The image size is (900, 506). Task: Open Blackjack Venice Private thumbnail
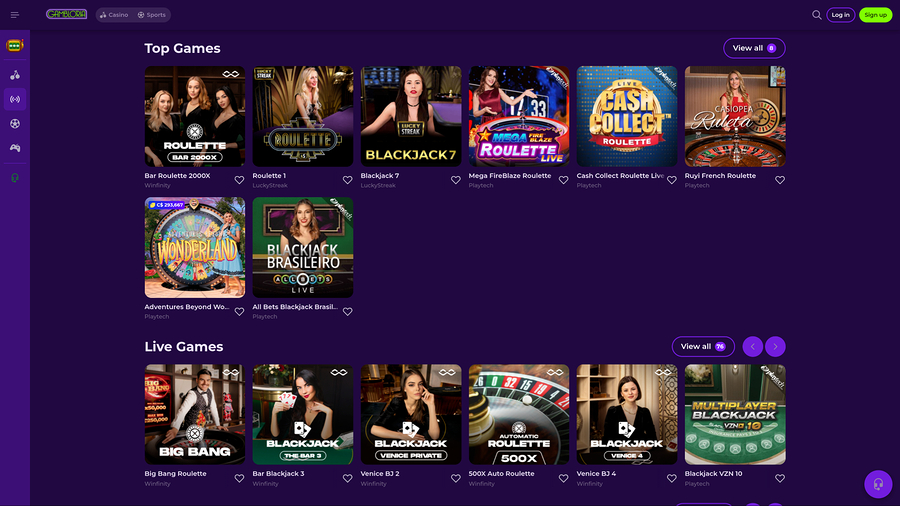[x=411, y=414]
